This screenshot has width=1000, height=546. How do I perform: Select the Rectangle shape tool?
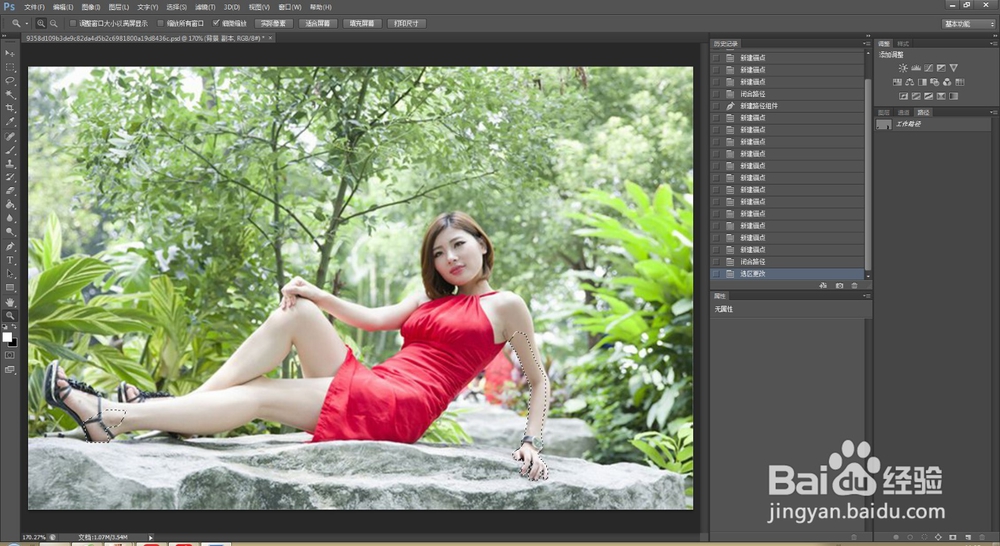point(10,288)
